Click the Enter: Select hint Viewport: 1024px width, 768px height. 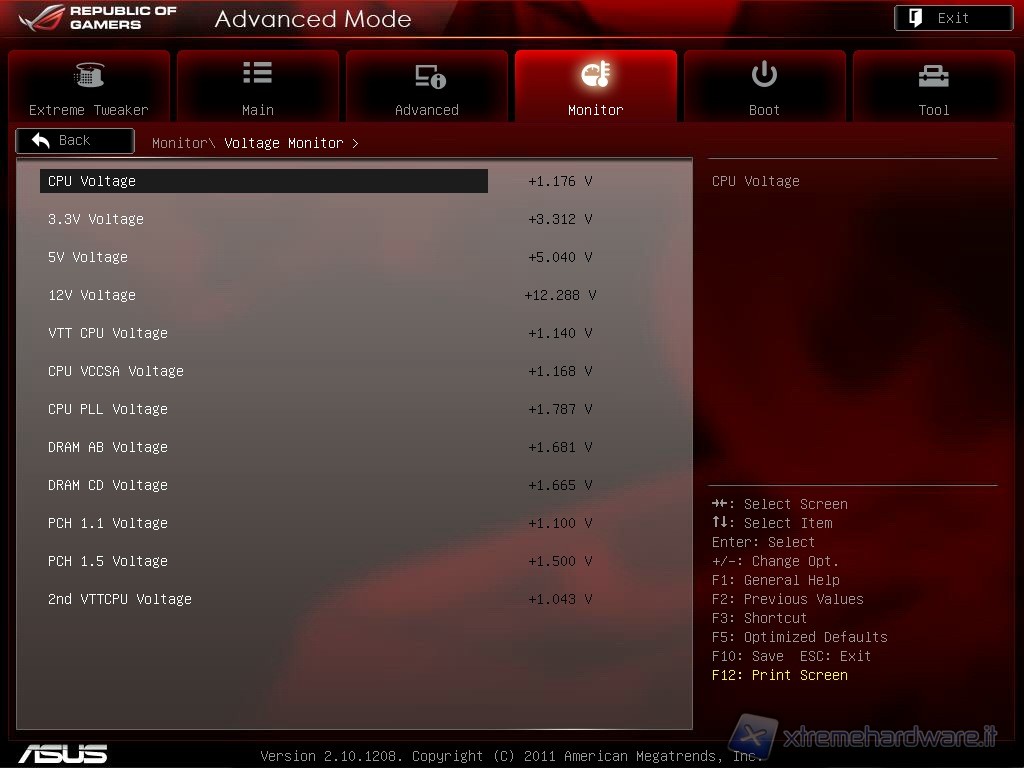click(763, 542)
